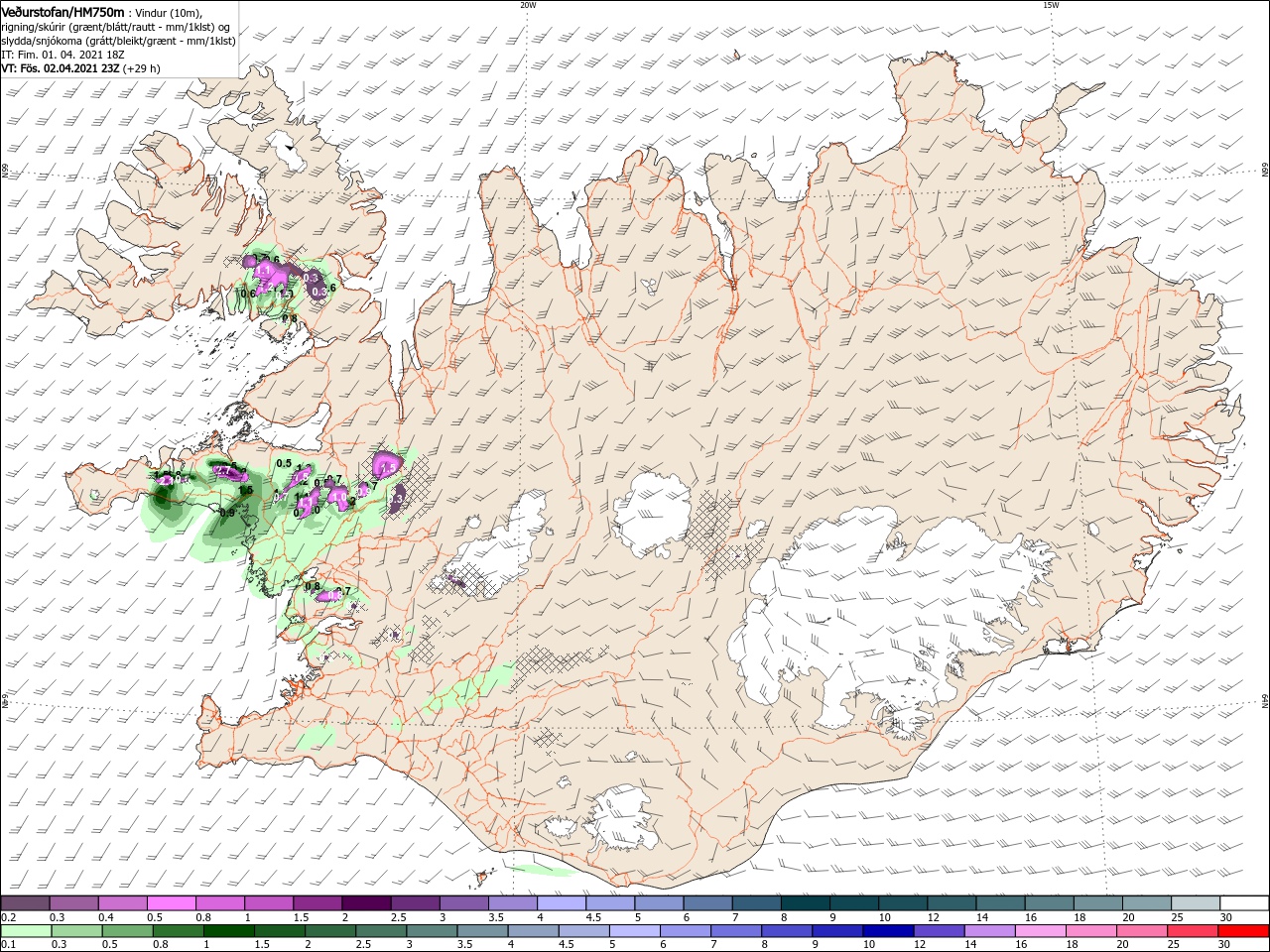
Task: Click the 0.9 precipitation value label
Action: pyautogui.click(x=227, y=513)
